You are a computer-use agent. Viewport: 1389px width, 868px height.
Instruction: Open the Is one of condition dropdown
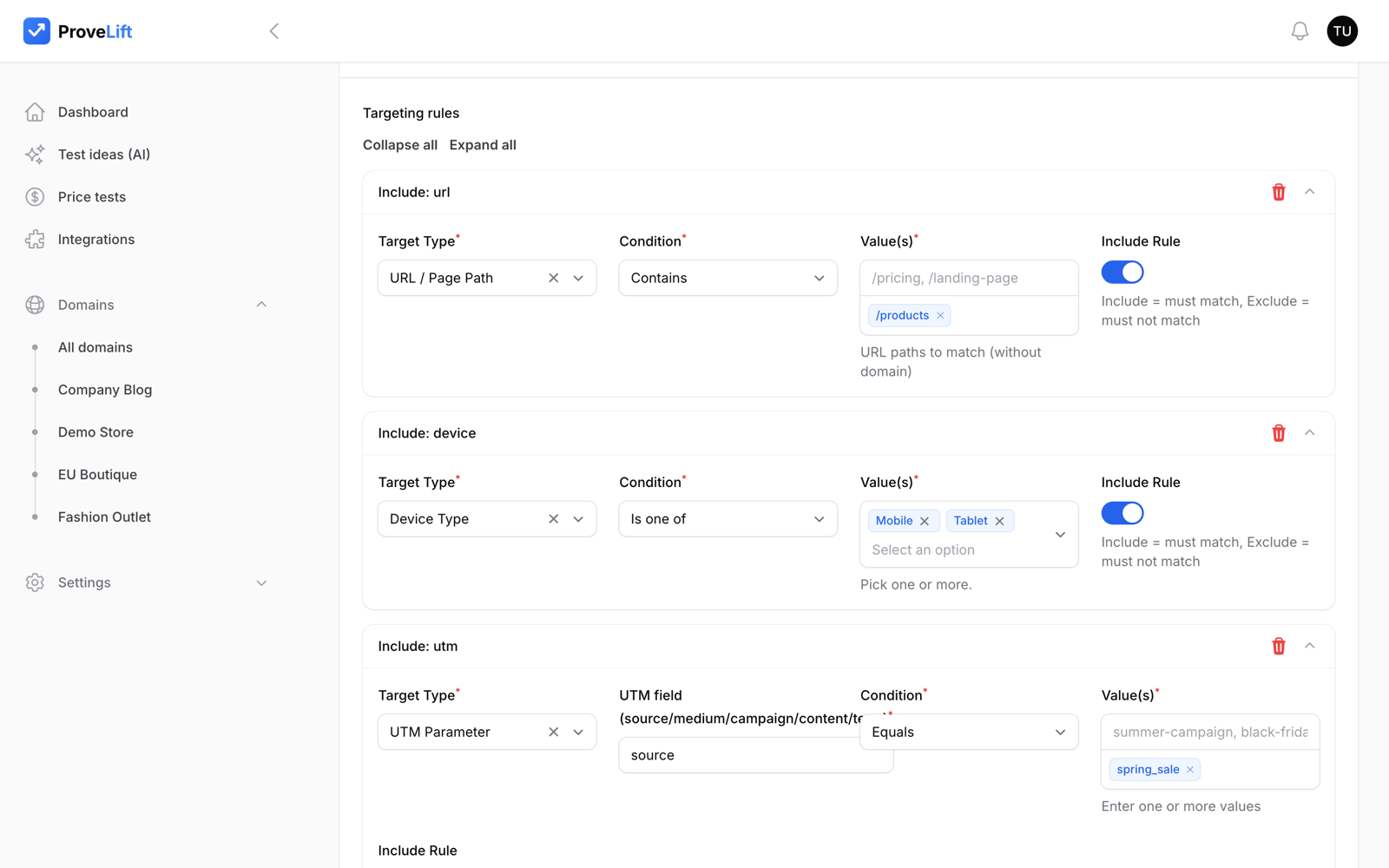click(x=727, y=519)
